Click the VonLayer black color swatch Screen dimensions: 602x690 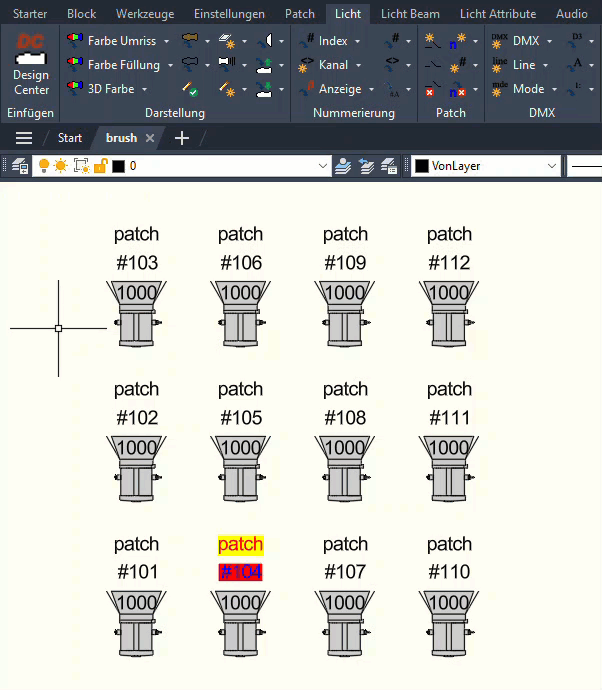coord(422,166)
